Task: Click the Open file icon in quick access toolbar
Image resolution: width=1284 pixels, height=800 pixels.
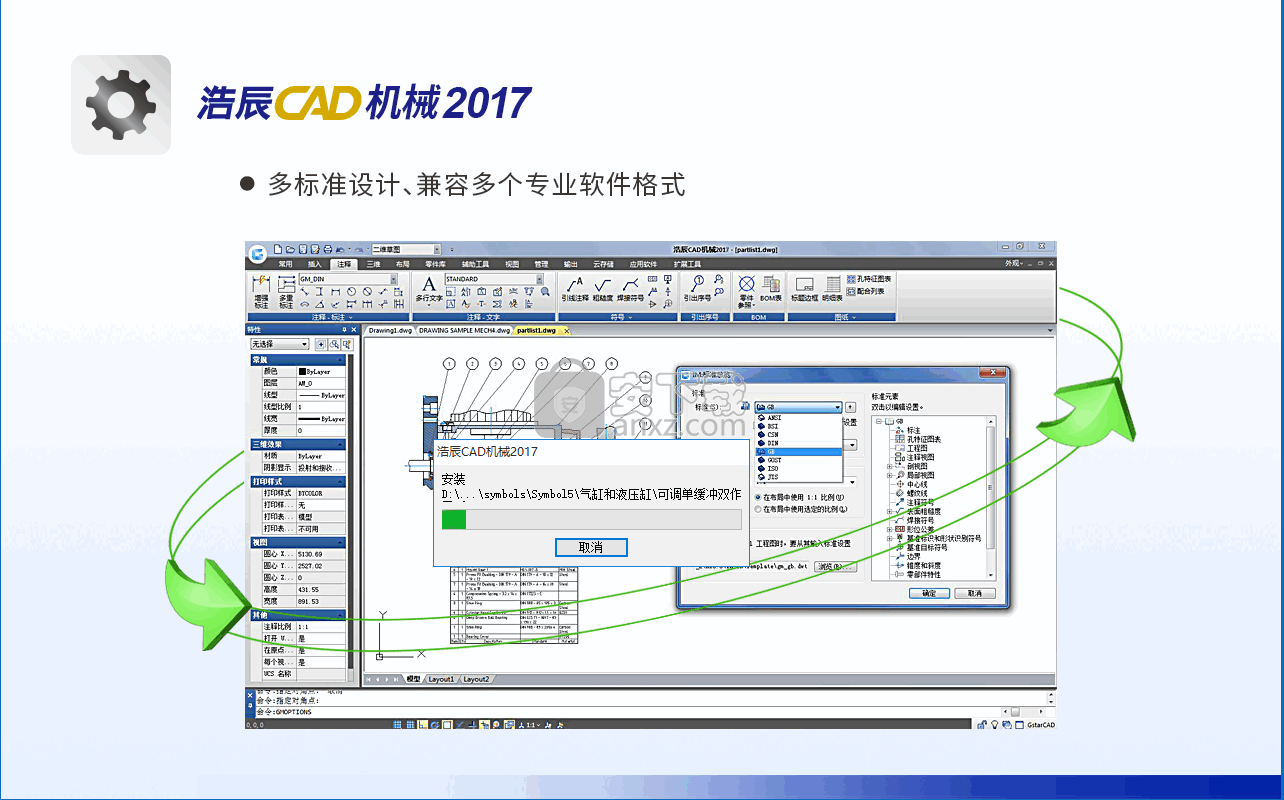Action: tap(289, 248)
